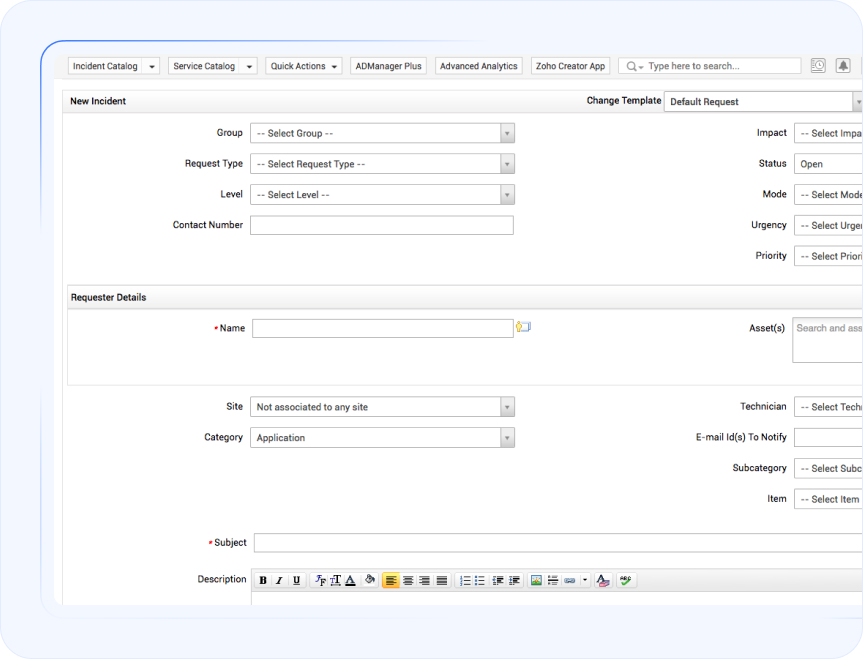This screenshot has height=659, width=863.
Task: Open the notifications bell icon
Action: coord(843,66)
